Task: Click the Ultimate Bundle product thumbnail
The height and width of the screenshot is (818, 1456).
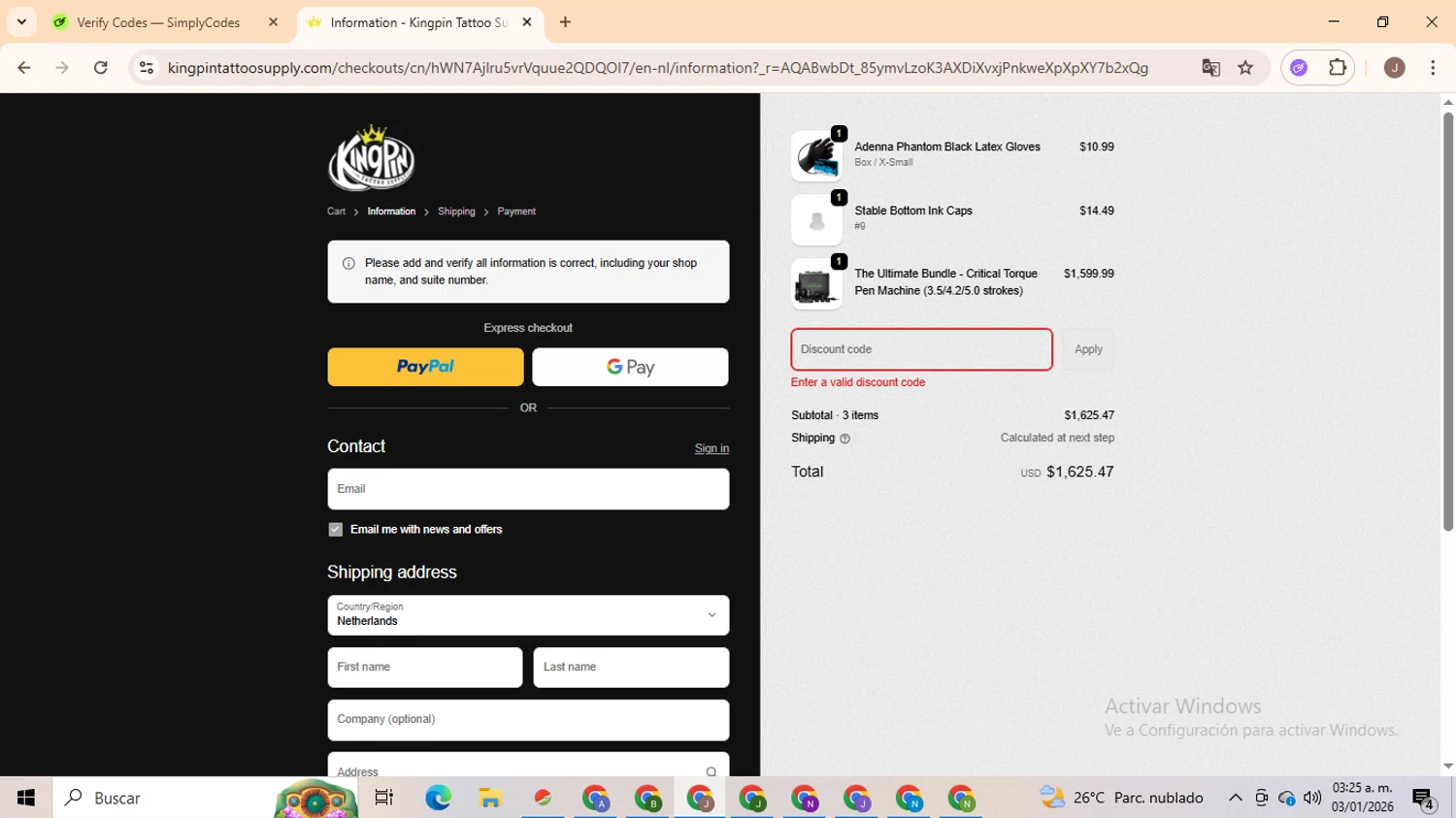Action: click(816, 284)
